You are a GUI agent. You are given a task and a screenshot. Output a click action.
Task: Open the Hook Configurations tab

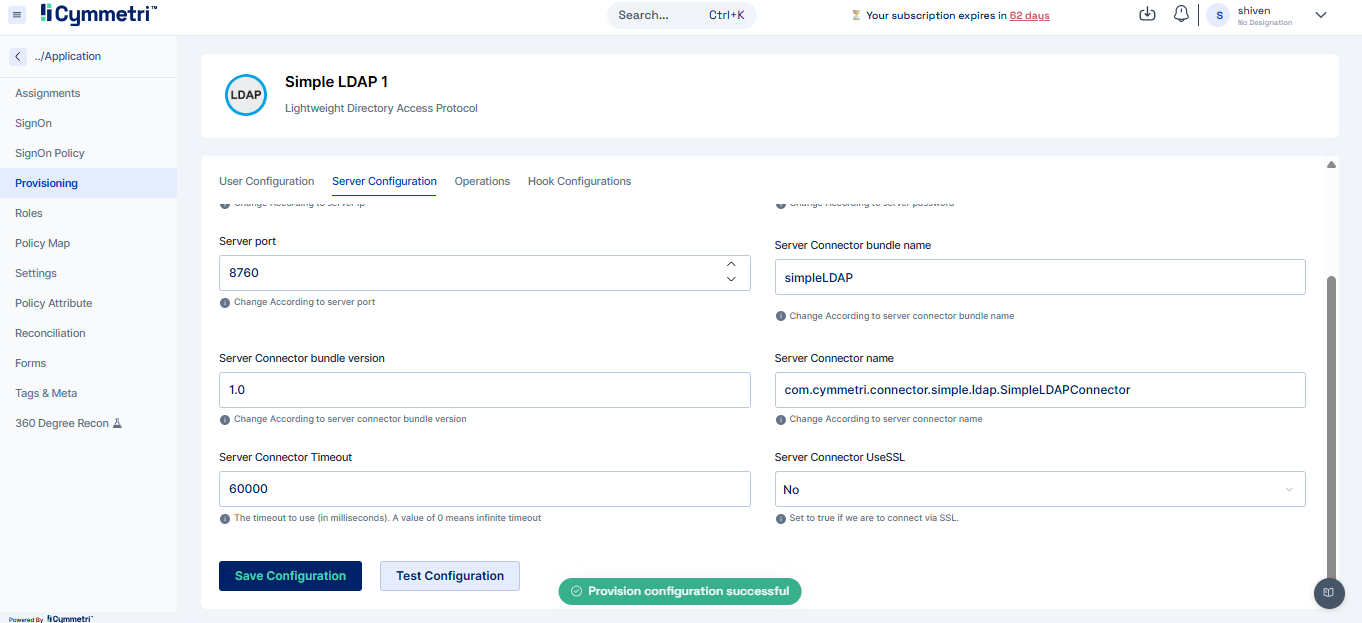(579, 181)
